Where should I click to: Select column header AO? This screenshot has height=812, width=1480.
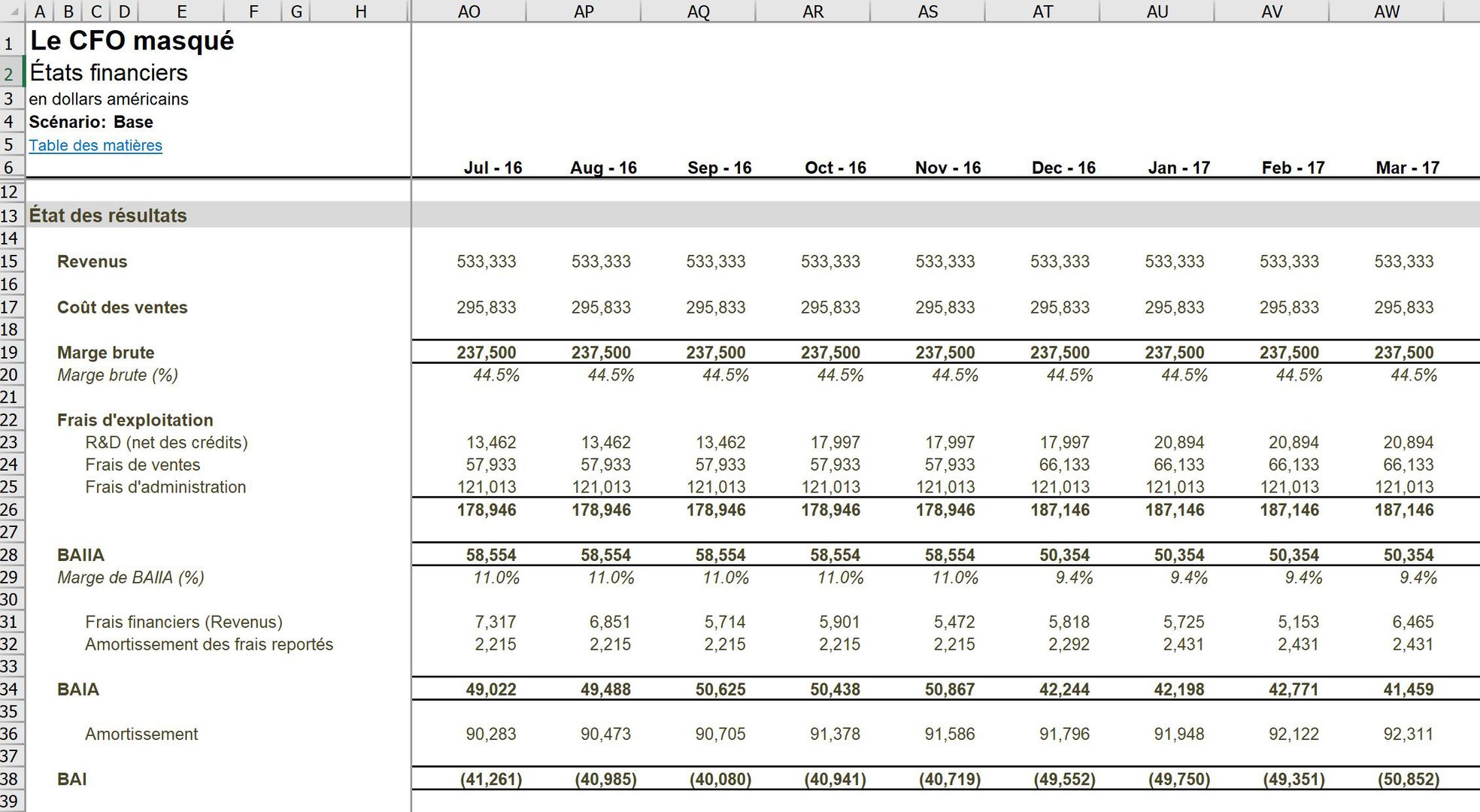pyautogui.click(x=469, y=11)
